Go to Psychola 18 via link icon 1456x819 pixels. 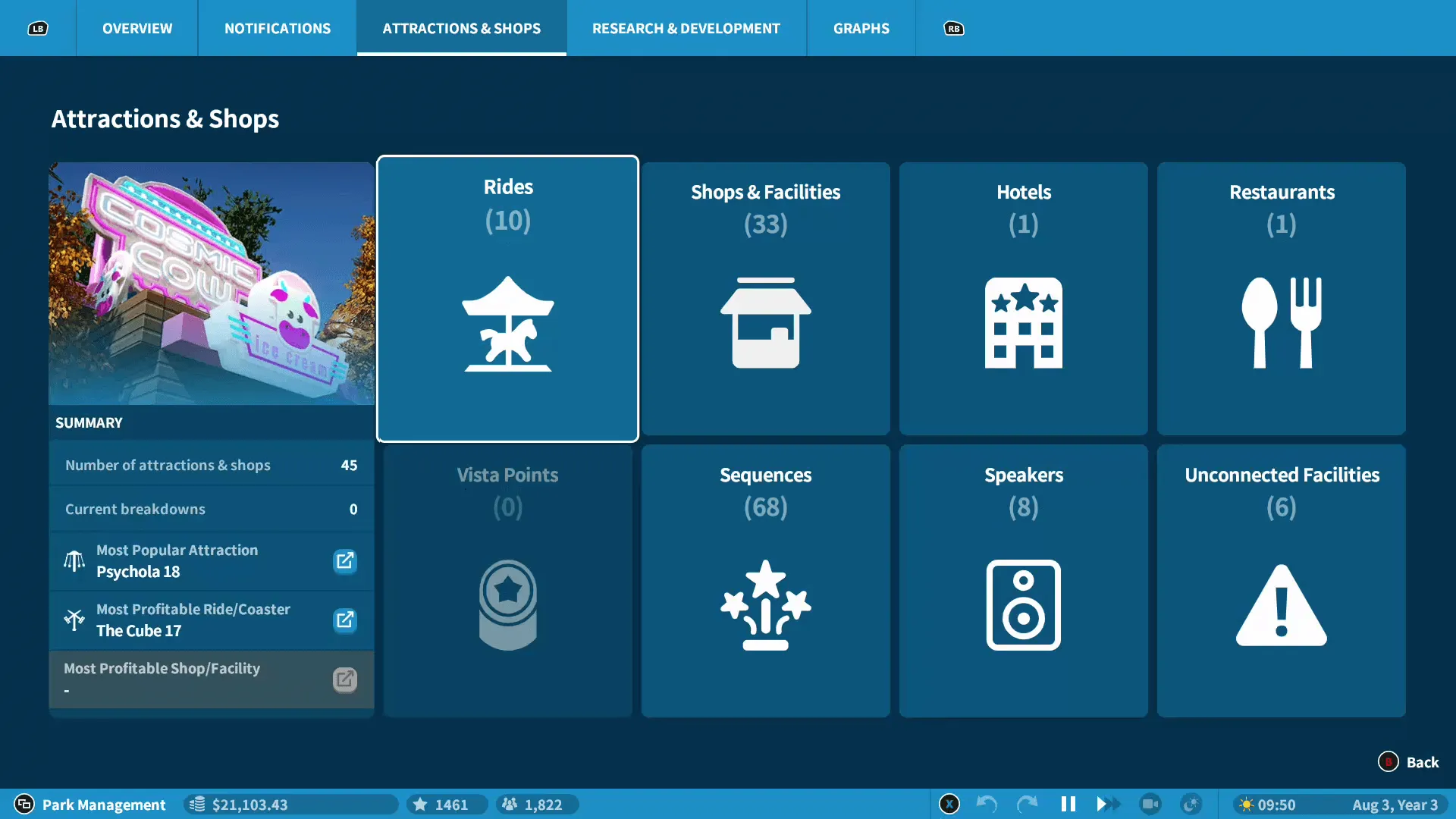pos(345,561)
